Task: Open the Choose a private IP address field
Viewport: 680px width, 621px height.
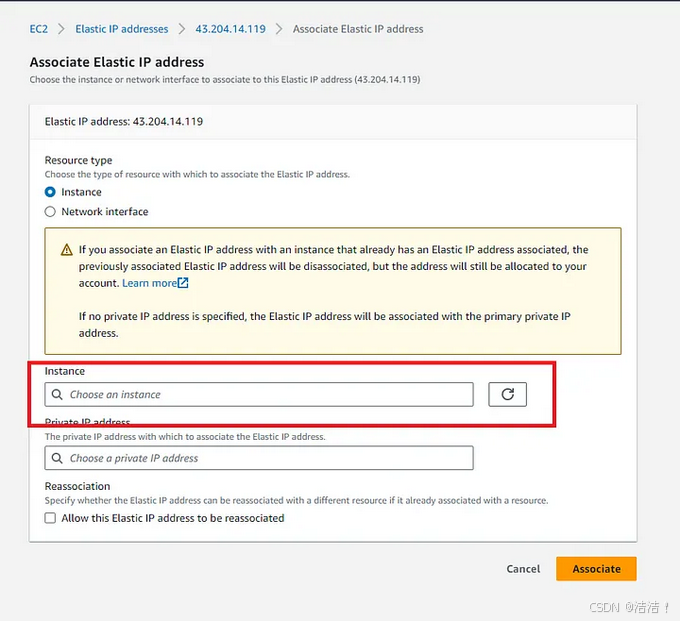Action: pyautogui.click(x=259, y=458)
